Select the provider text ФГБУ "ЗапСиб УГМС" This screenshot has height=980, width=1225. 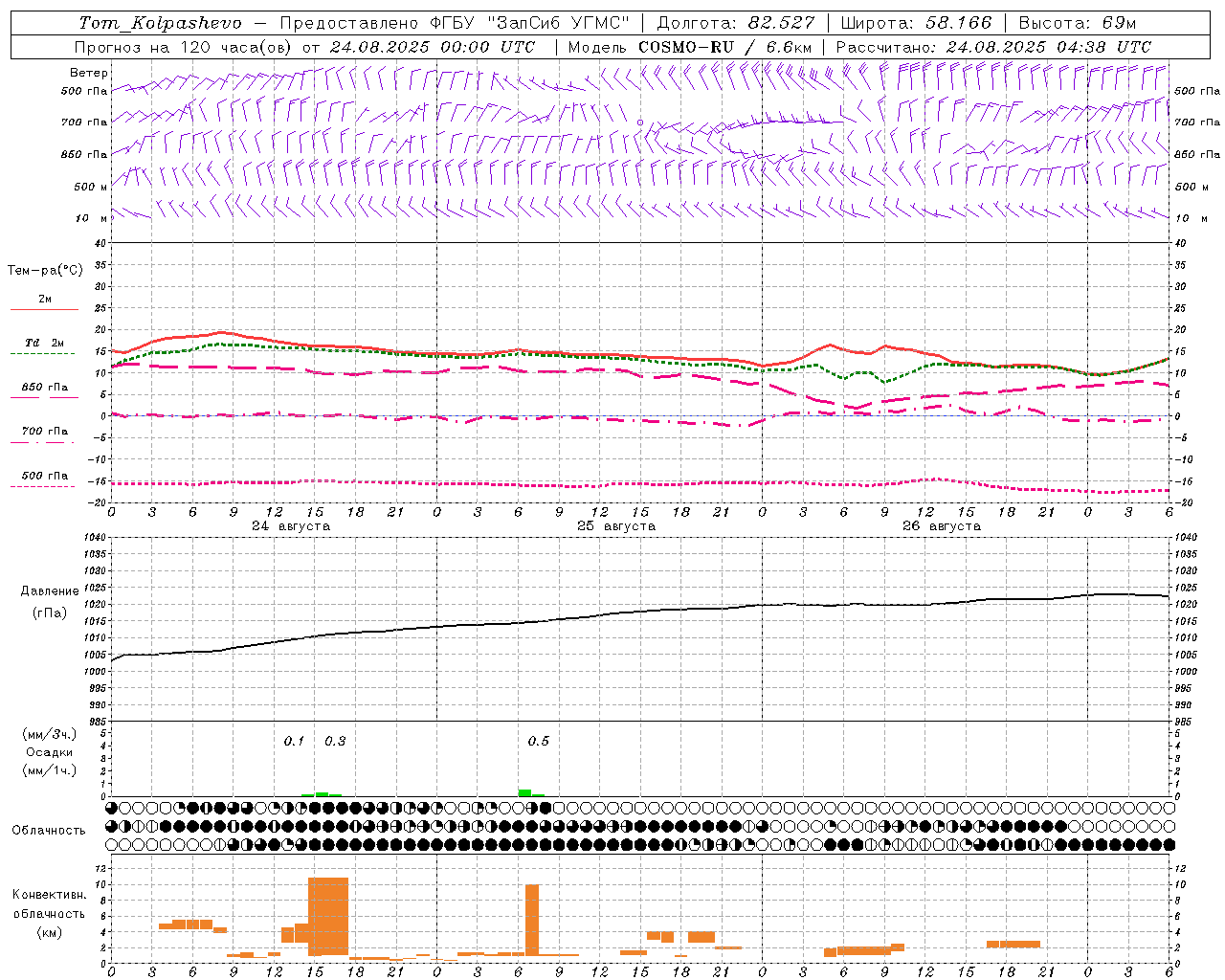click(531, 23)
